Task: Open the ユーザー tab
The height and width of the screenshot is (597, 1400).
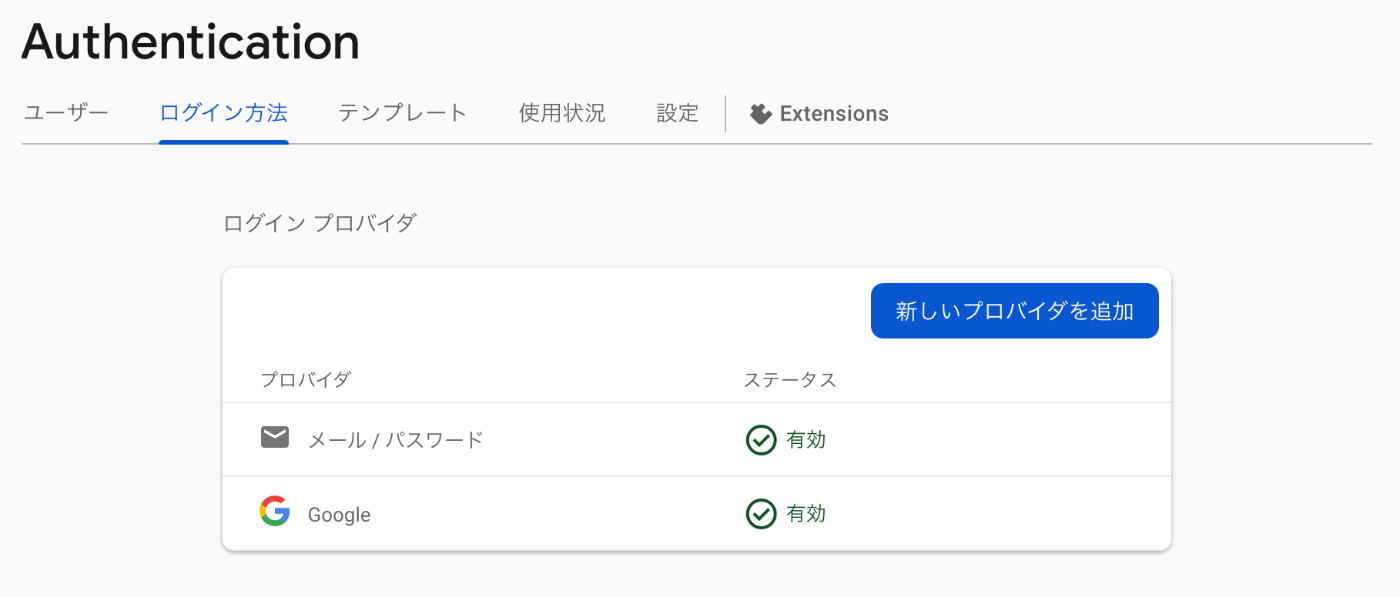Action: 66,113
